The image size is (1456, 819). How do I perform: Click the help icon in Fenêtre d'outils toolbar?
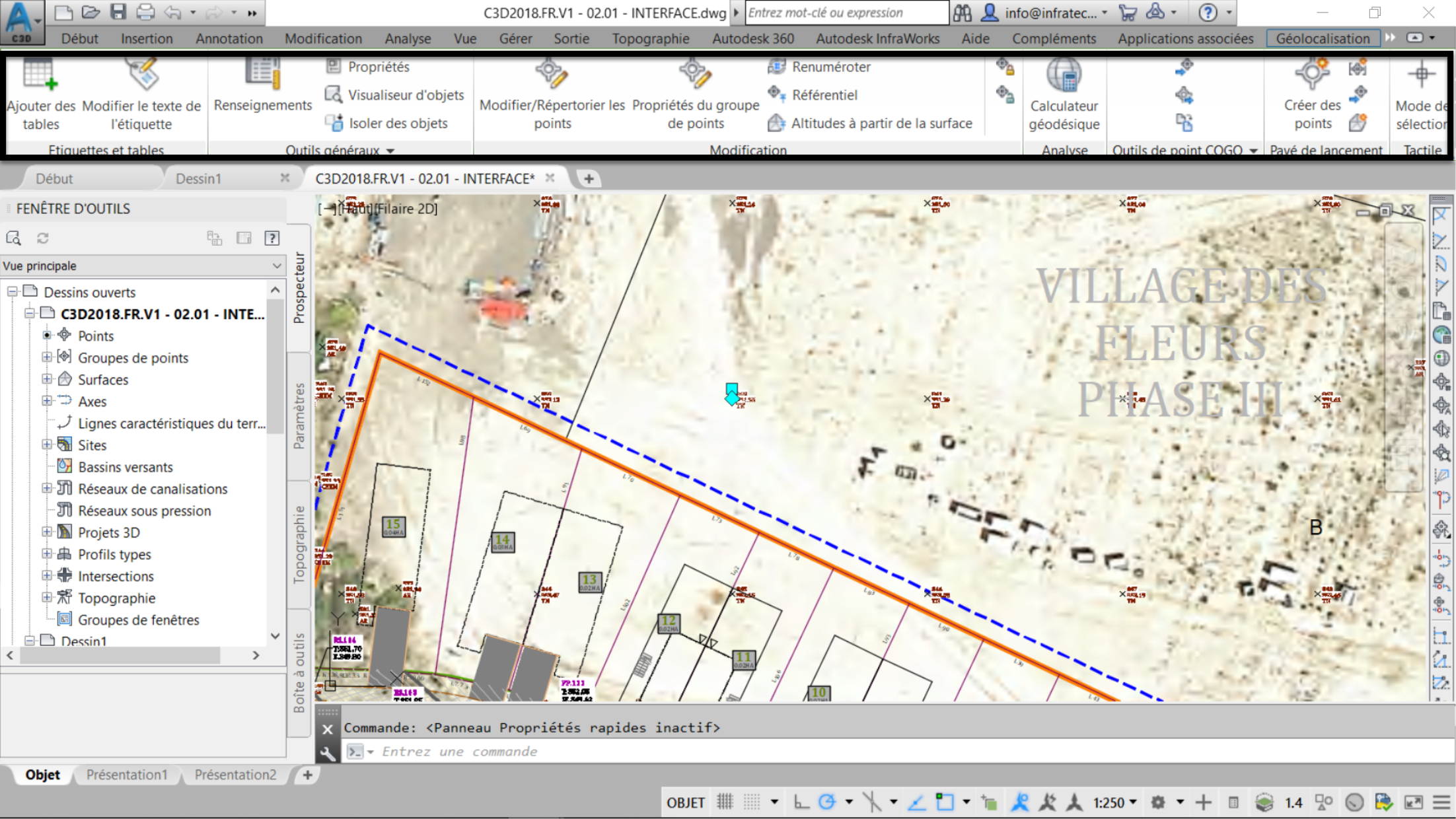[272, 238]
